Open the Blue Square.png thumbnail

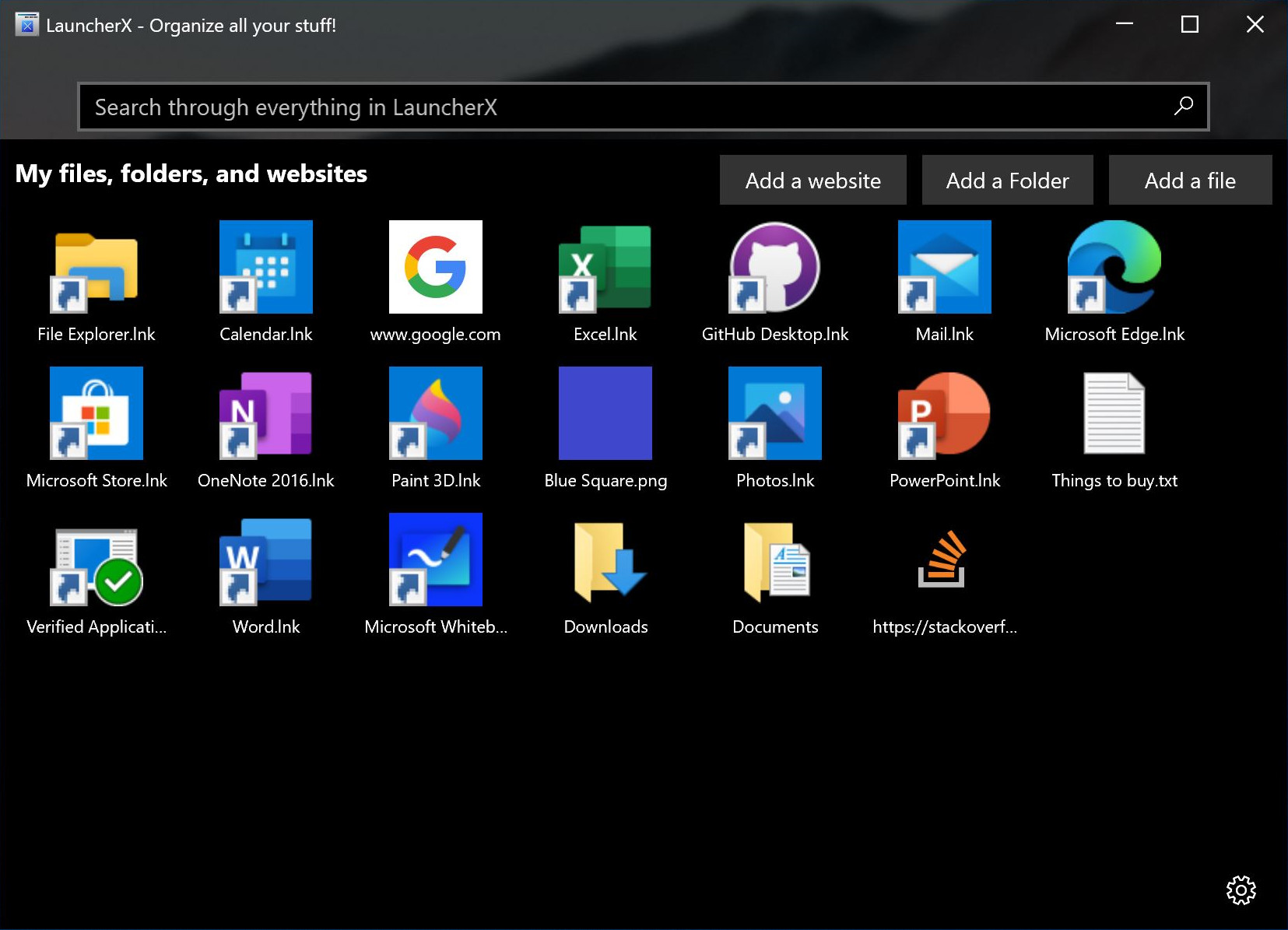(x=605, y=413)
